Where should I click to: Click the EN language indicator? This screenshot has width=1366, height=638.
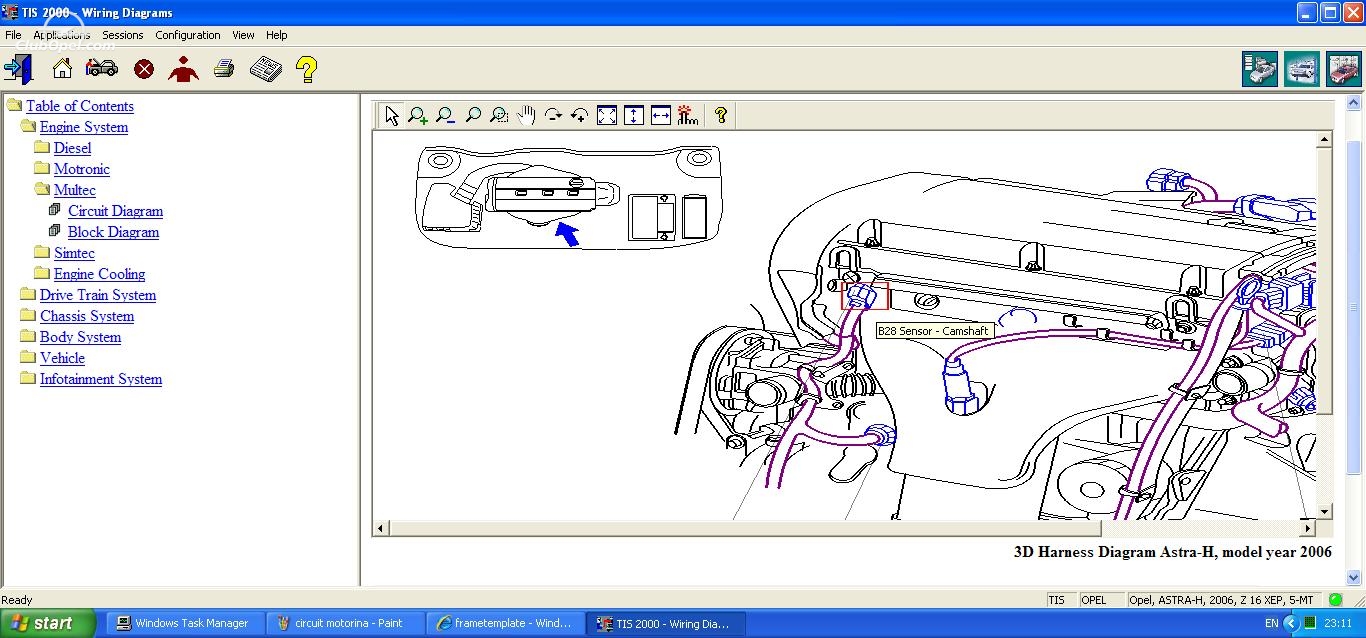point(1271,623)
